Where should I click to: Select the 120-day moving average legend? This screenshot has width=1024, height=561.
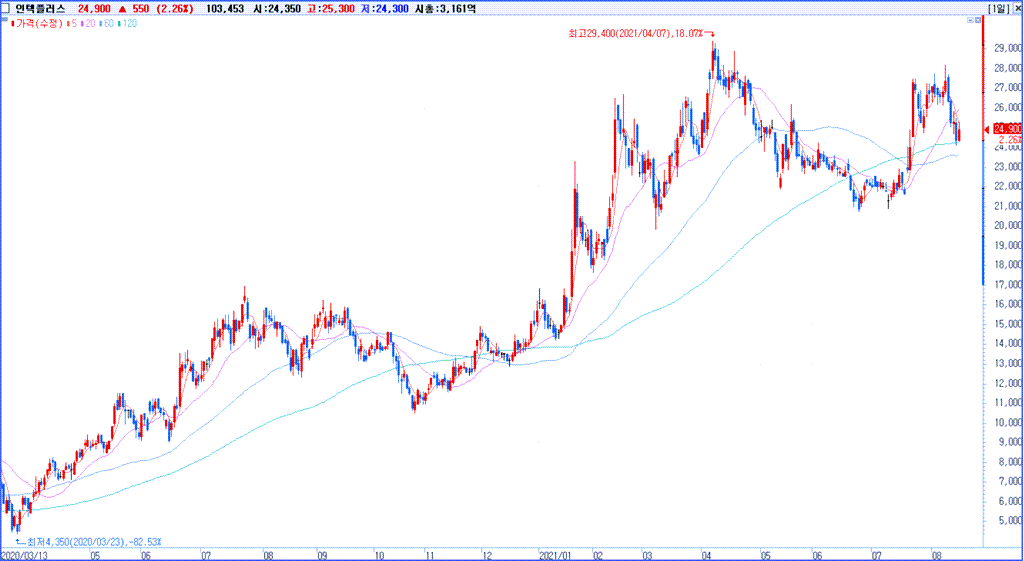click(129, 22)
